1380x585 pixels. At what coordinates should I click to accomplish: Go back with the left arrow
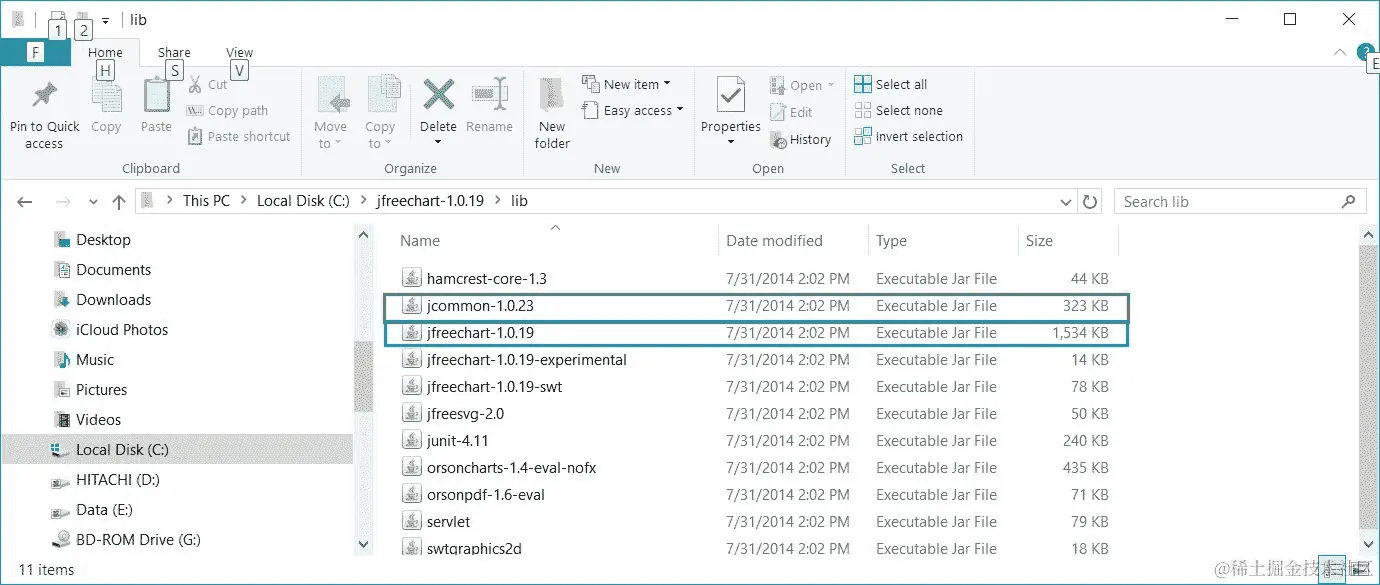click(x=26, y=202)
